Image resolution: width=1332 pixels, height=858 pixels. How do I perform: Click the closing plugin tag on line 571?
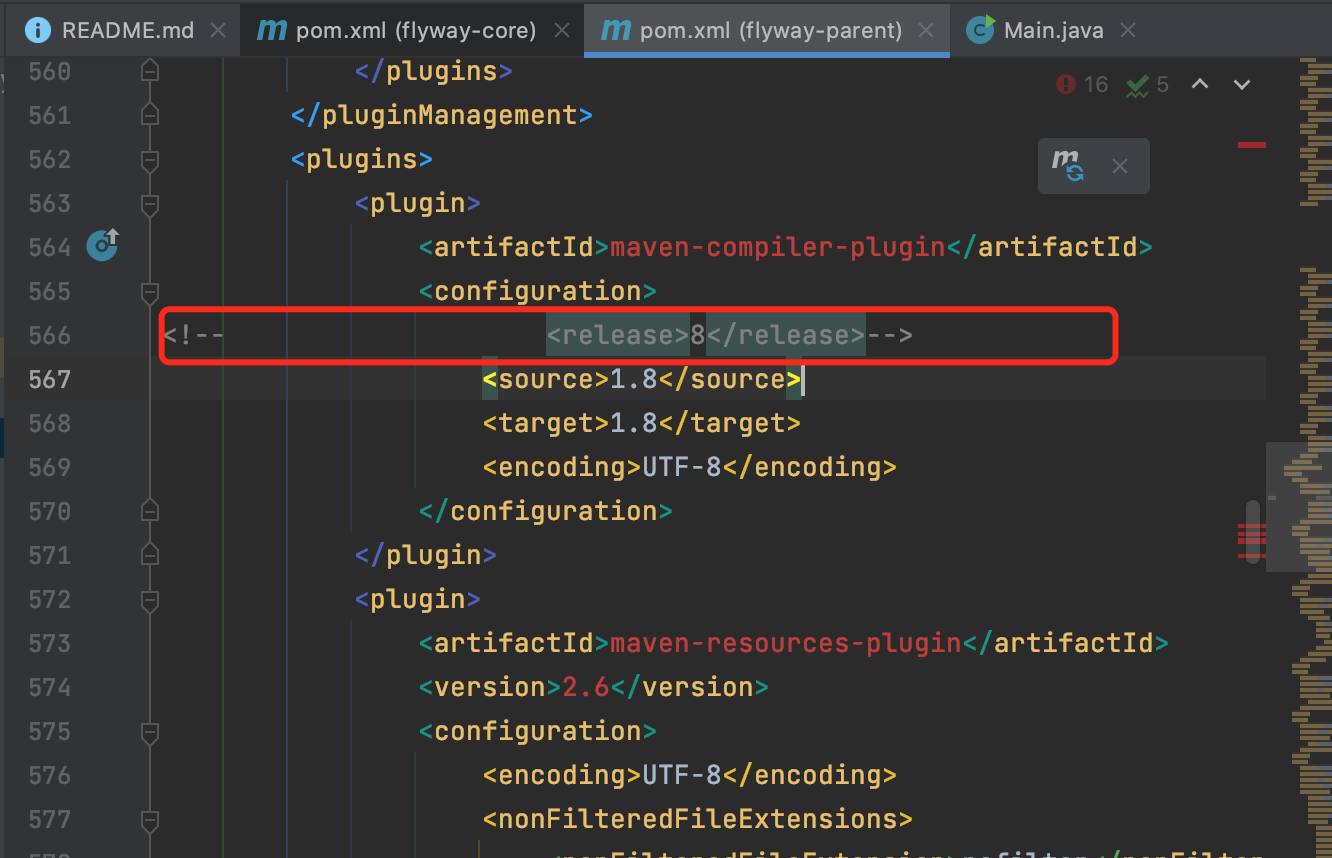[426, 555]
